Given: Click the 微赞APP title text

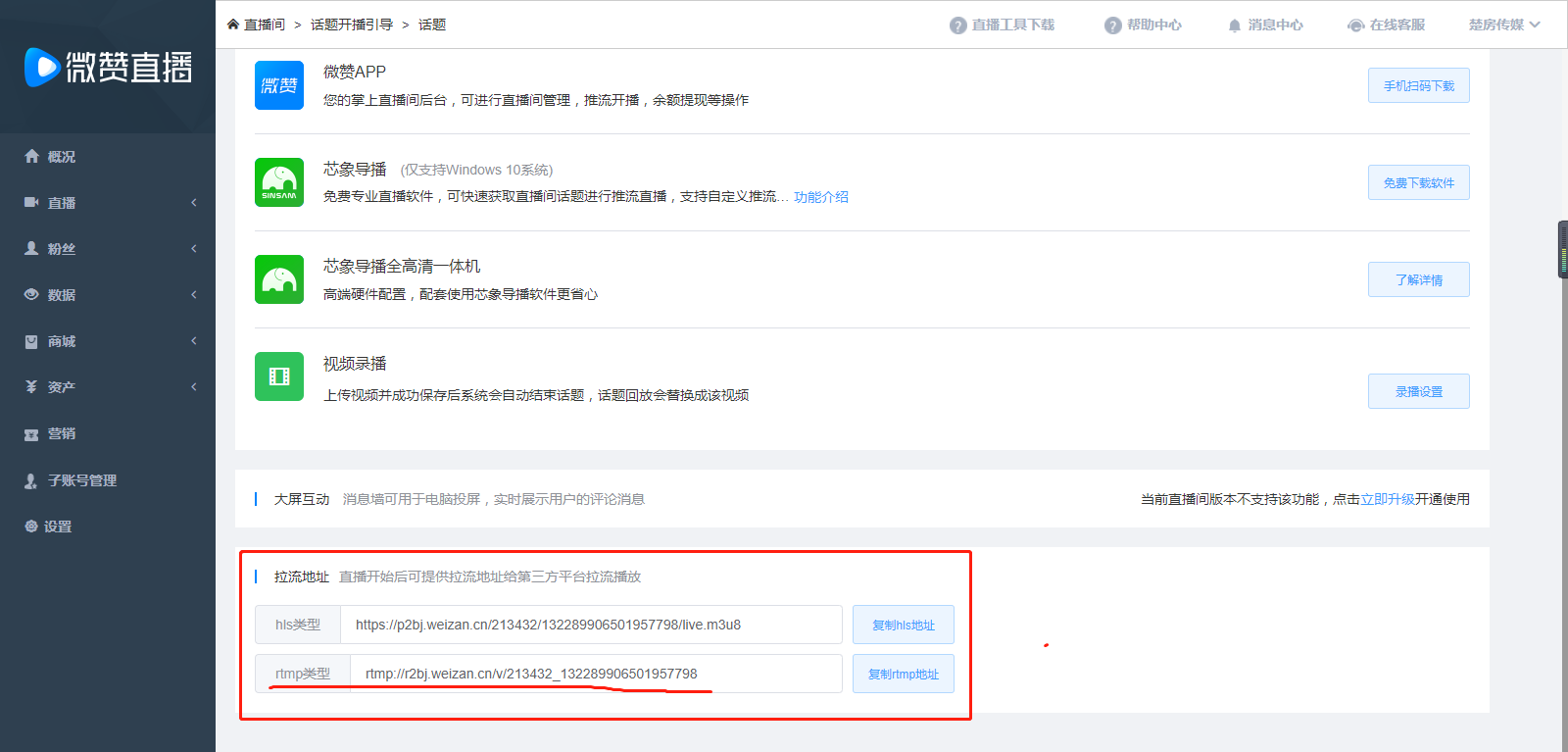Looking at the screenshot, I should click(x=355, y=72).
